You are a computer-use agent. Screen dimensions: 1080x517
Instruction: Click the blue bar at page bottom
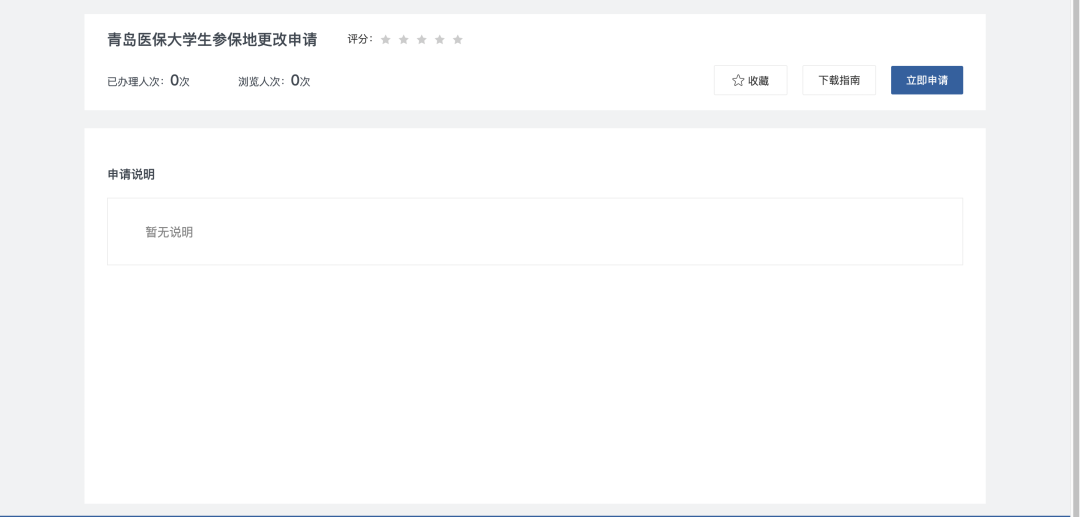[540, 514]
